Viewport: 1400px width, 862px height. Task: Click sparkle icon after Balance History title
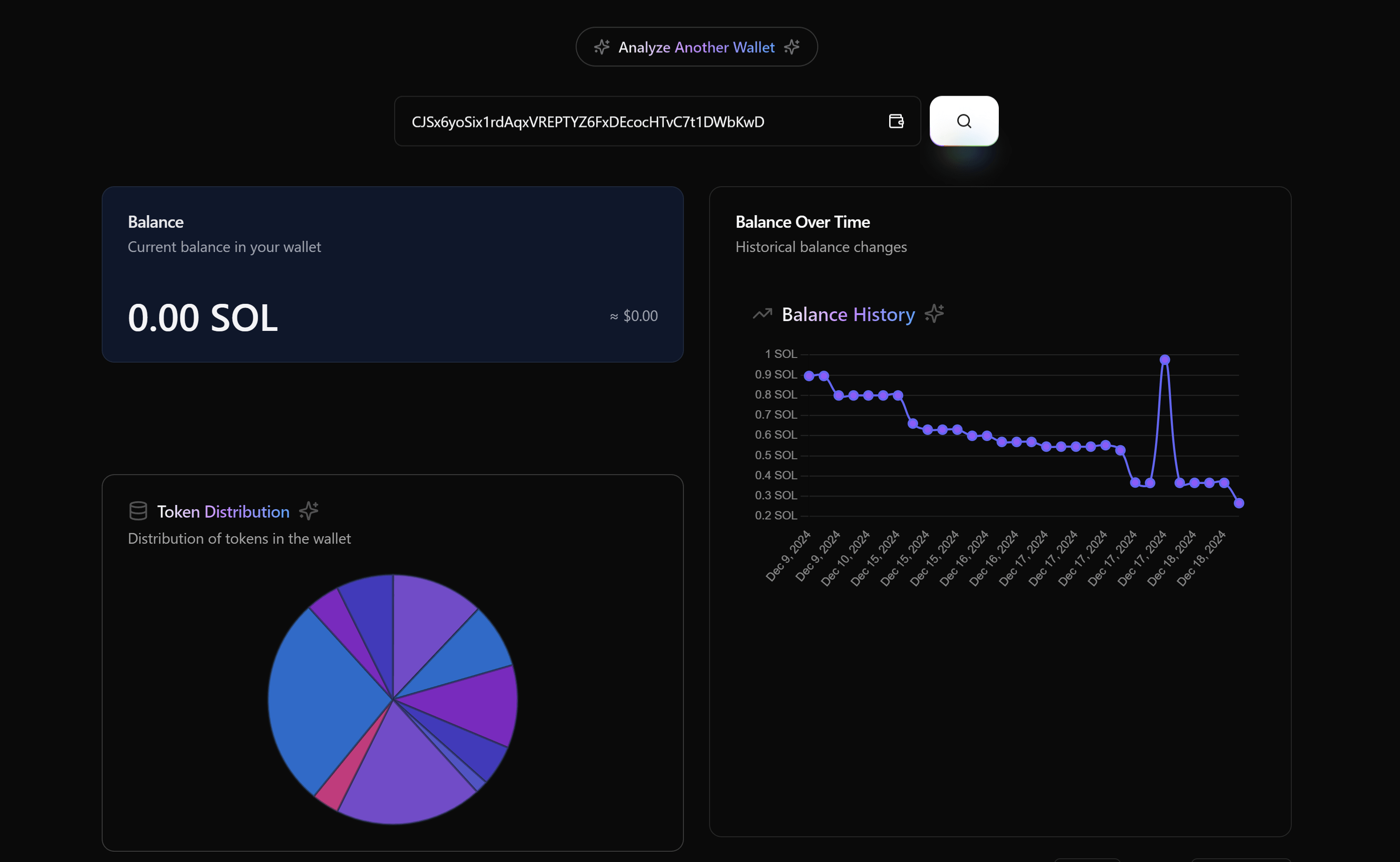click(x=934, y=314)
